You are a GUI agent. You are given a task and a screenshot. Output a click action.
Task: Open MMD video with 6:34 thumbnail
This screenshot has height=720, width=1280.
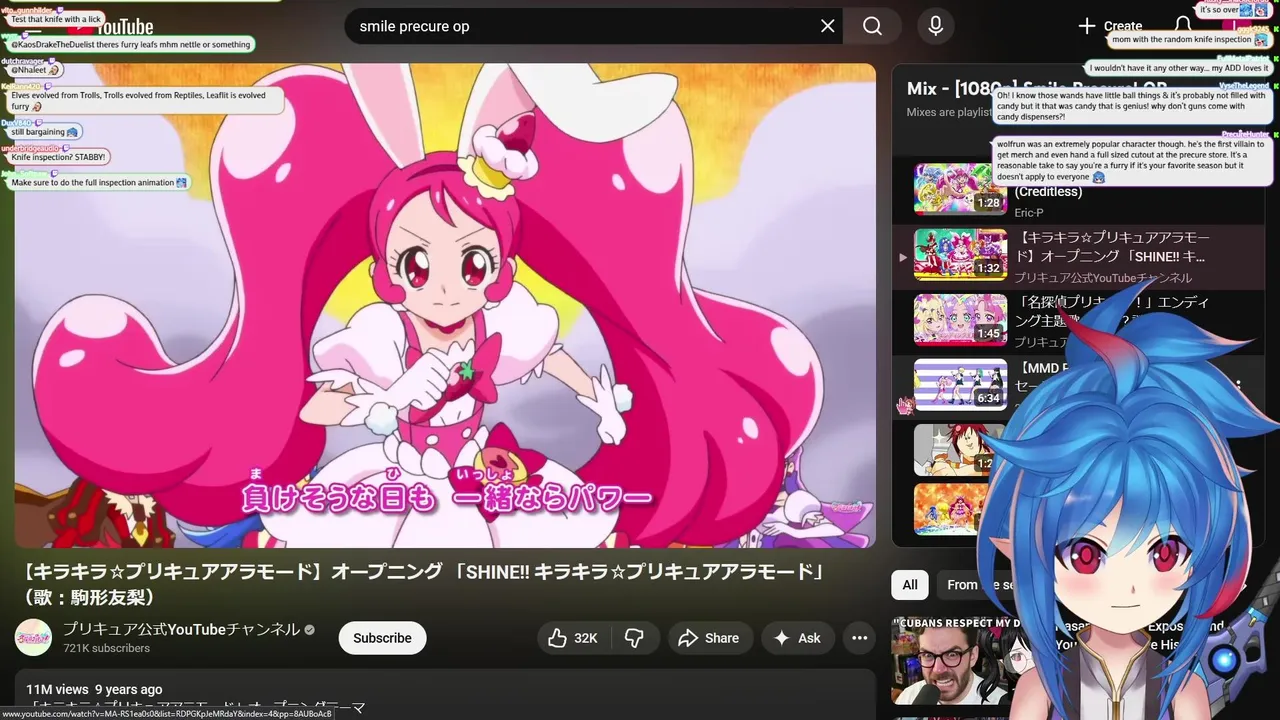(x=960, y=384)
